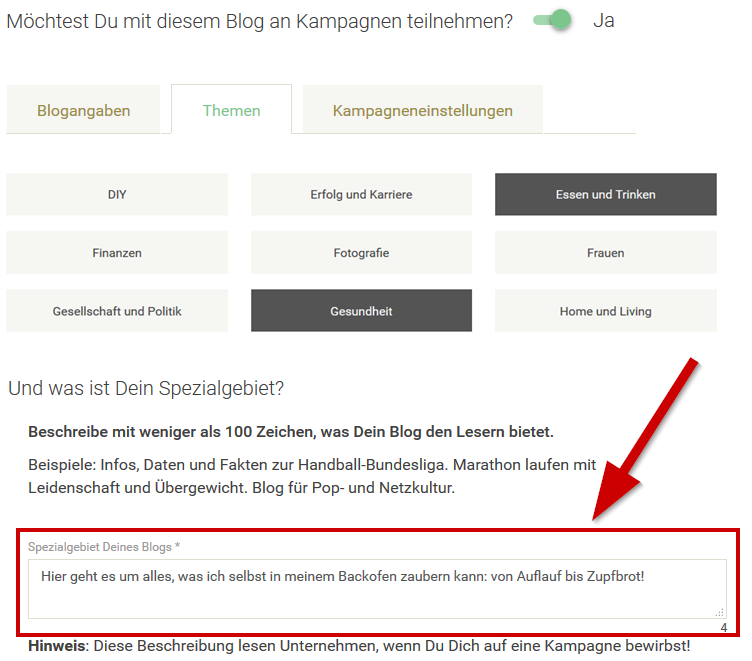
Task: Toggle the campaign participation switch
Action: [552, 21]
